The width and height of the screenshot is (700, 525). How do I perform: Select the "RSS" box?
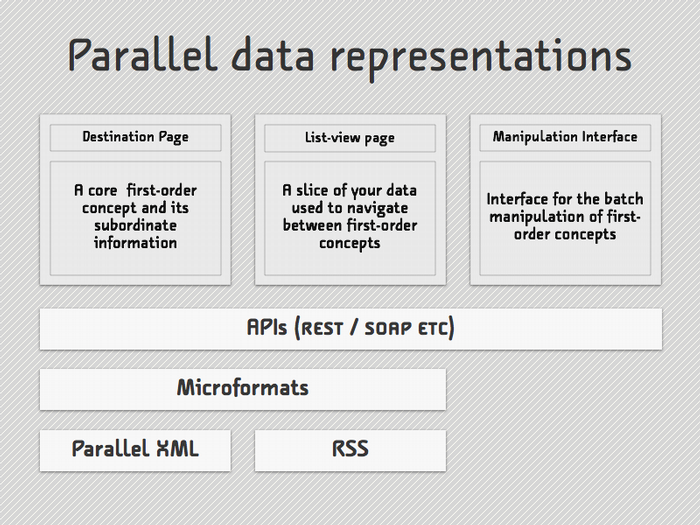coord(350,449)
